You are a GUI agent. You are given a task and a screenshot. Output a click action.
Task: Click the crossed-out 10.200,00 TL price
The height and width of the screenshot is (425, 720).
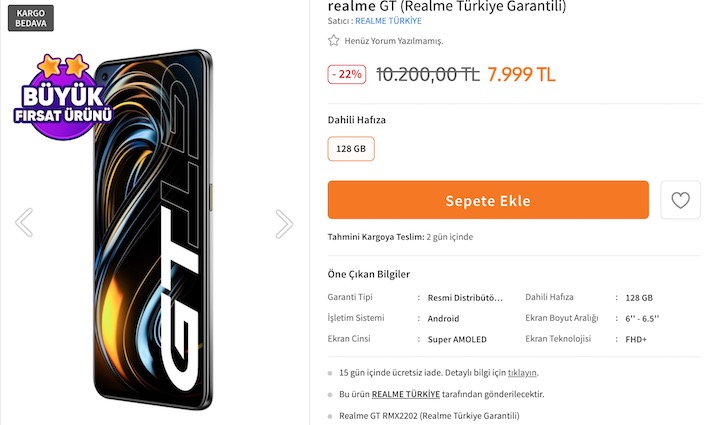[x=427, y=74]
